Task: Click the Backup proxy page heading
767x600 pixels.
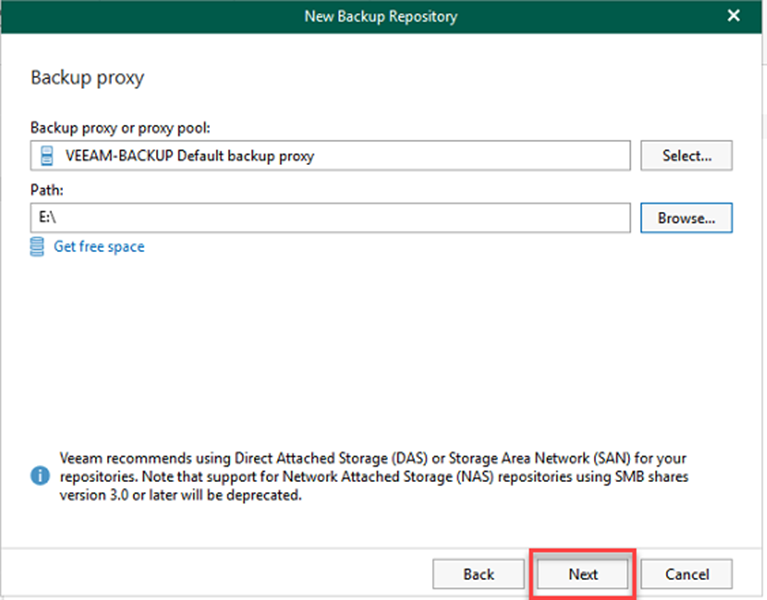Action: point(87,77)
